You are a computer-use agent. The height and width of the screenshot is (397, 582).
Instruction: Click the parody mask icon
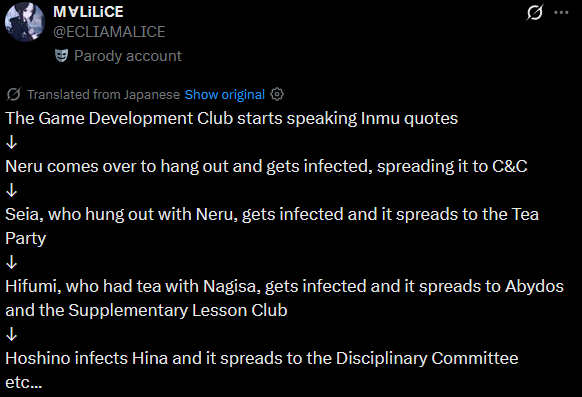click(61, 56)
